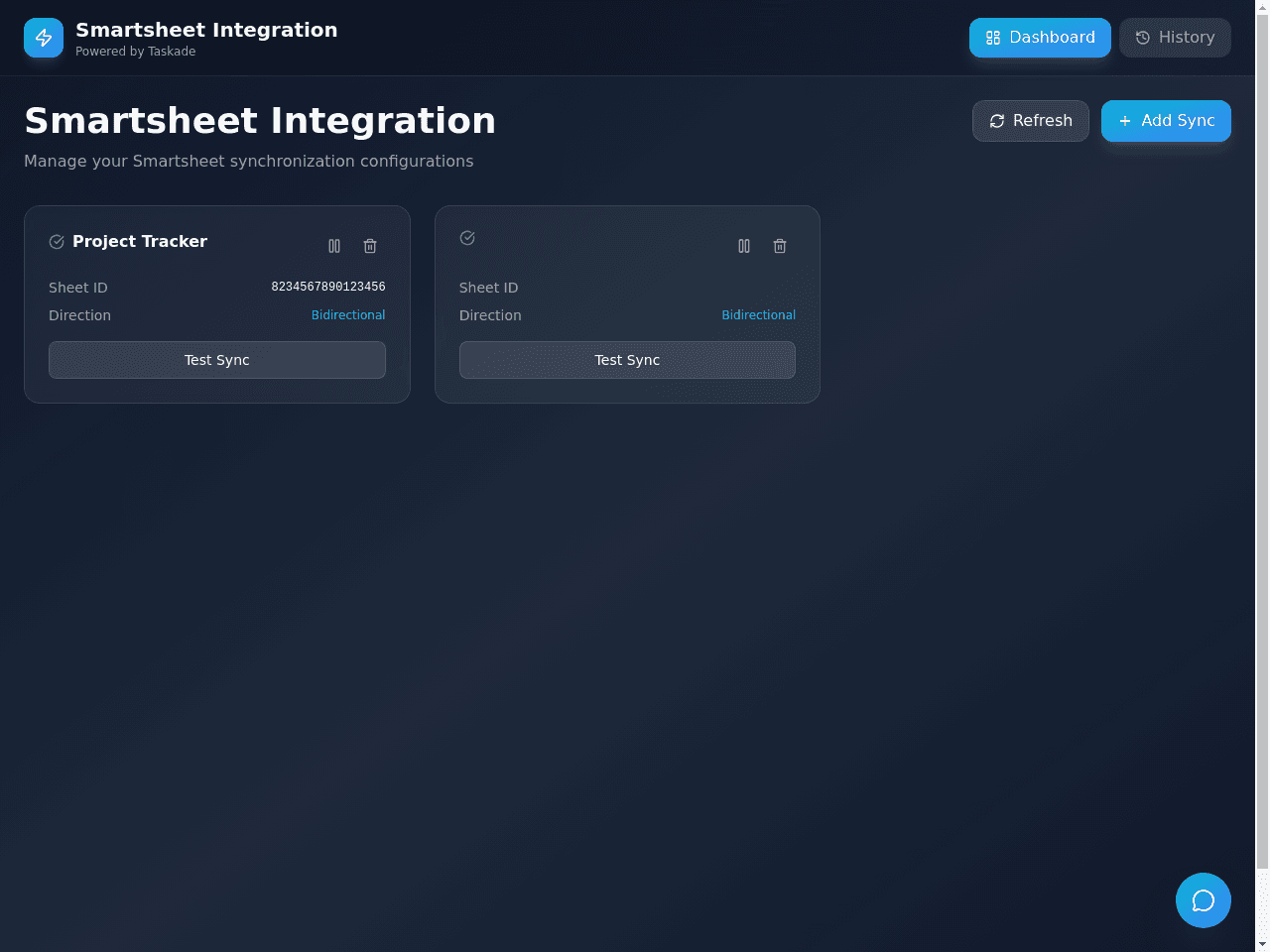Click the Project Tracker status check icon
Viewport: 1270px width, 952px height.
57,242
